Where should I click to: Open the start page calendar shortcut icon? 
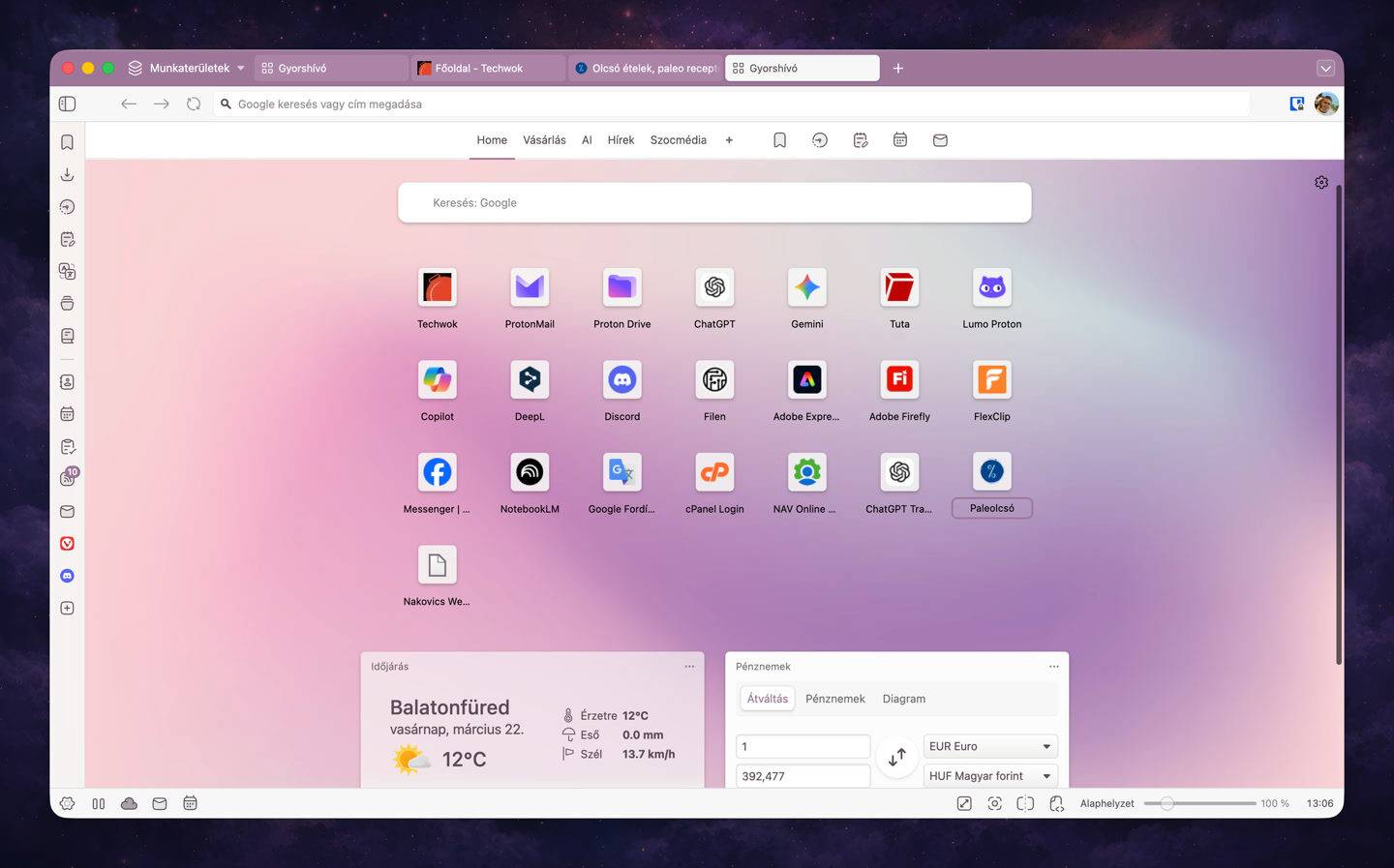(x=900, y=140)
